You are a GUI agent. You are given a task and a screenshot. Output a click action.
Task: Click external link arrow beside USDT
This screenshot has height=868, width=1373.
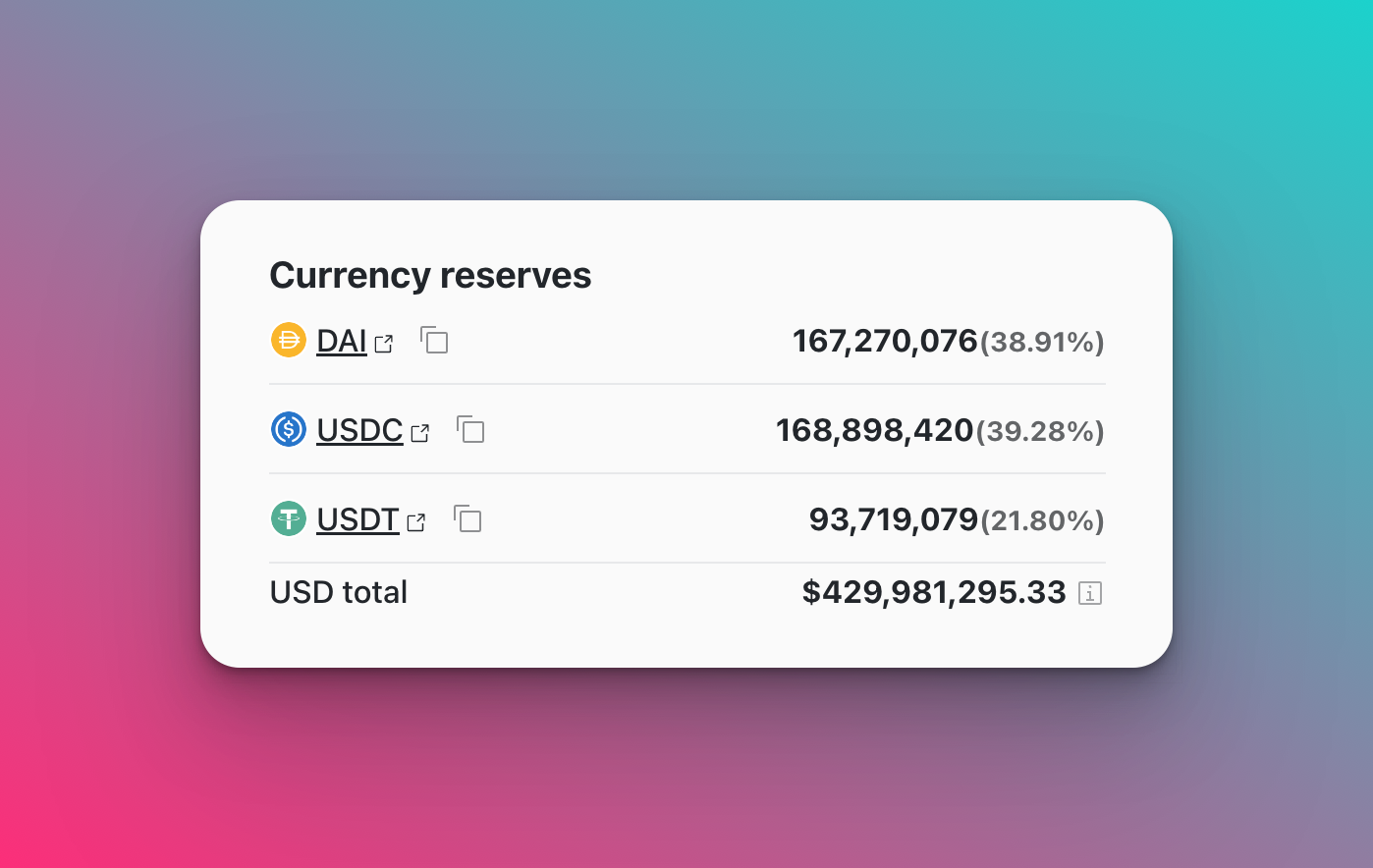point(416,522)
